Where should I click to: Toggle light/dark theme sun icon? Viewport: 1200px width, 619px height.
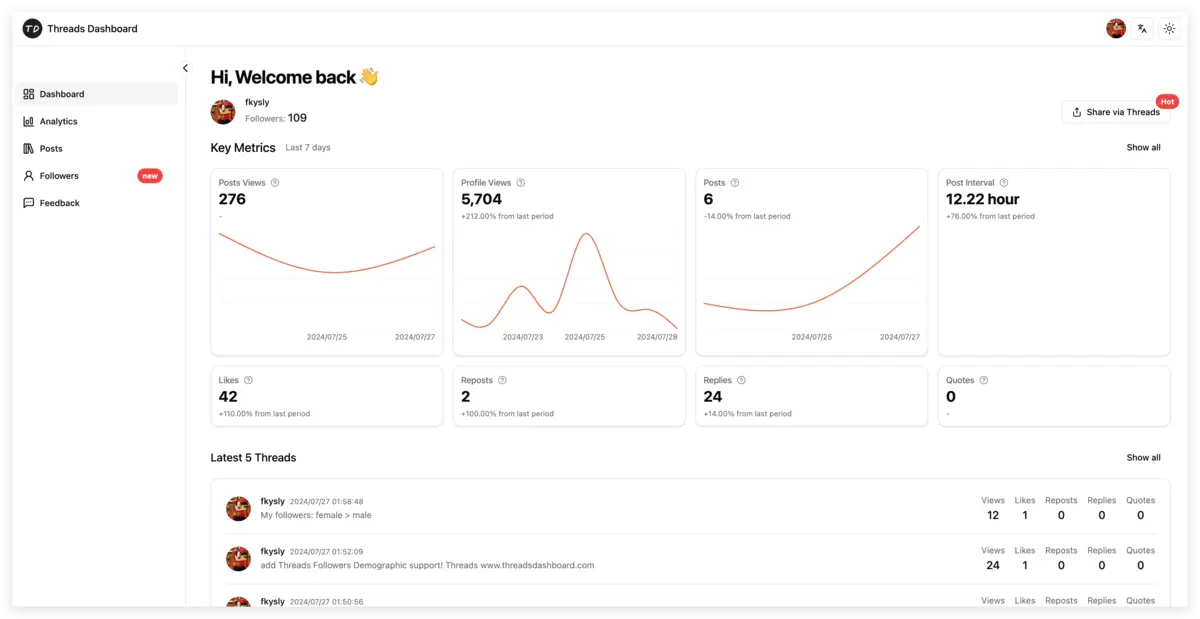[x=1169, y=29]
